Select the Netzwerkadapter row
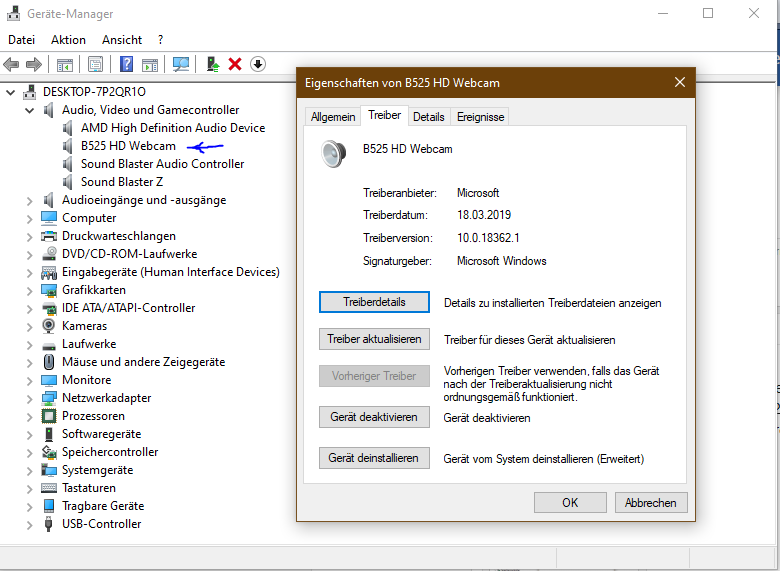Screen dimensions: 780x571 (106, 398)
